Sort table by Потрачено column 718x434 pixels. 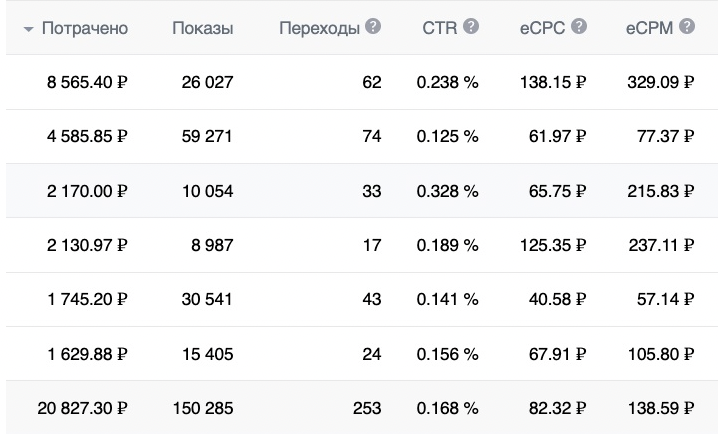(x=85, y=28)
